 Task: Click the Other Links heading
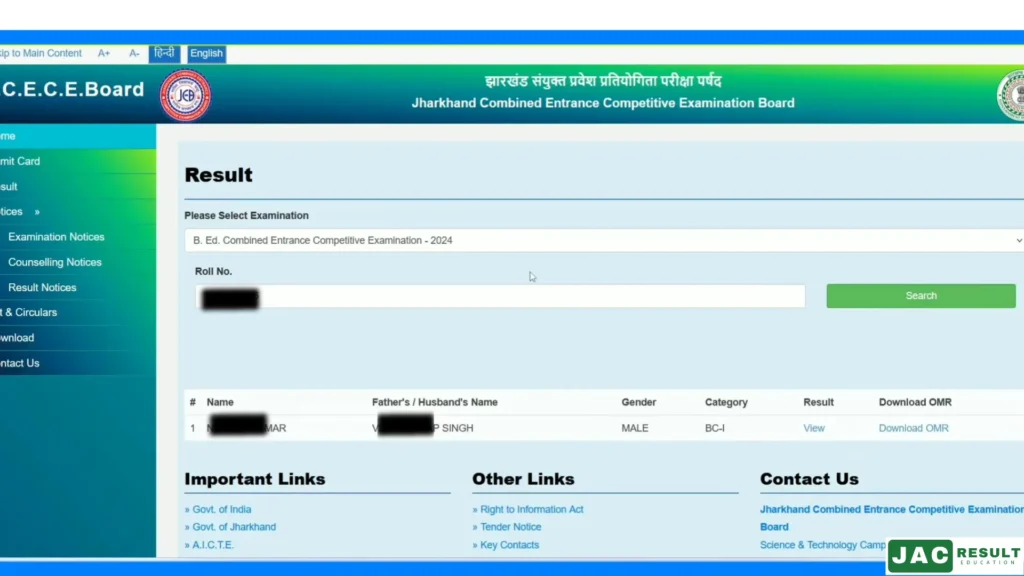pyautogui.click(x=523, y=479)
